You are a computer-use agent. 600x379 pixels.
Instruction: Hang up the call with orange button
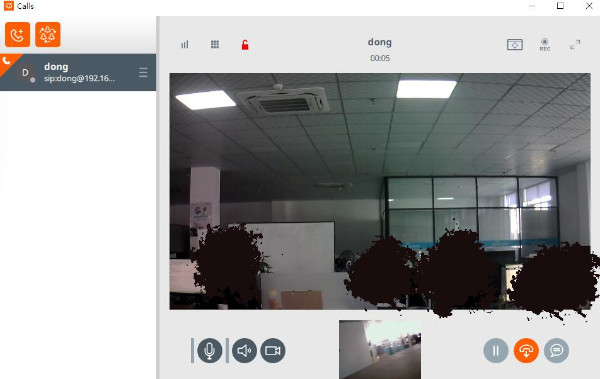[x=526, y=350]
